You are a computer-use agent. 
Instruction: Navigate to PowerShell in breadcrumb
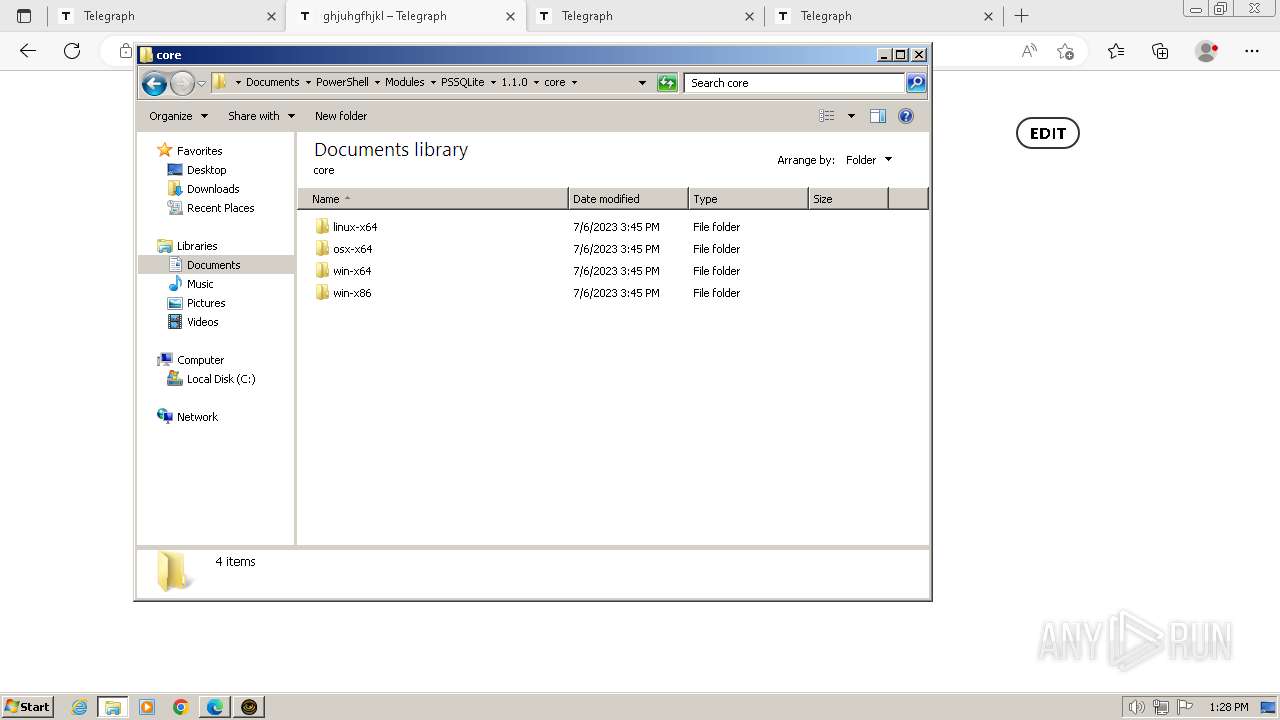coord(342,83)
